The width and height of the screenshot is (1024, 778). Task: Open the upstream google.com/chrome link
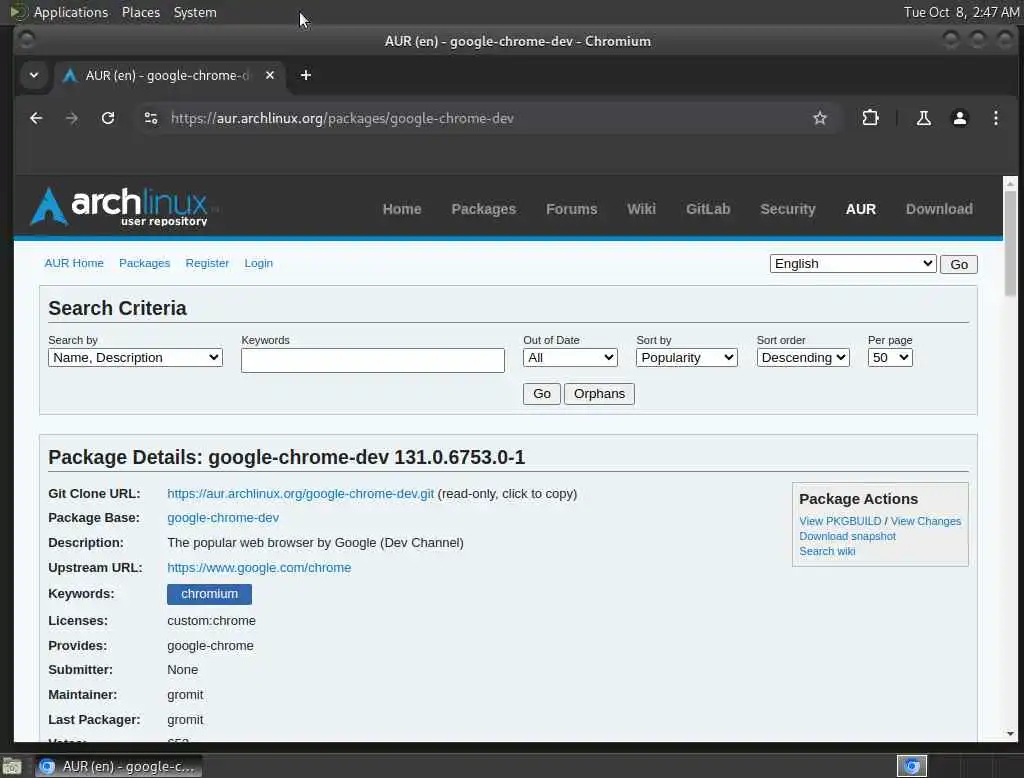point(259,568)
